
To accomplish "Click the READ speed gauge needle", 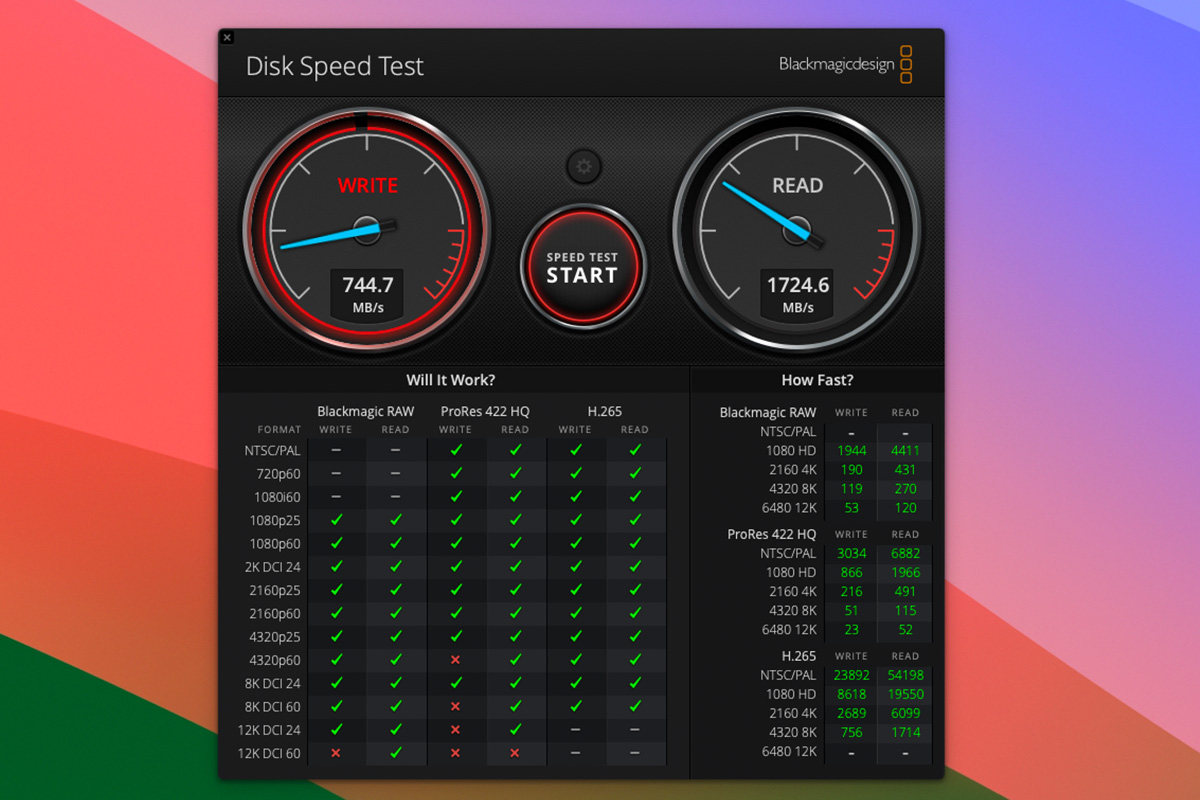I will point(772,215).
